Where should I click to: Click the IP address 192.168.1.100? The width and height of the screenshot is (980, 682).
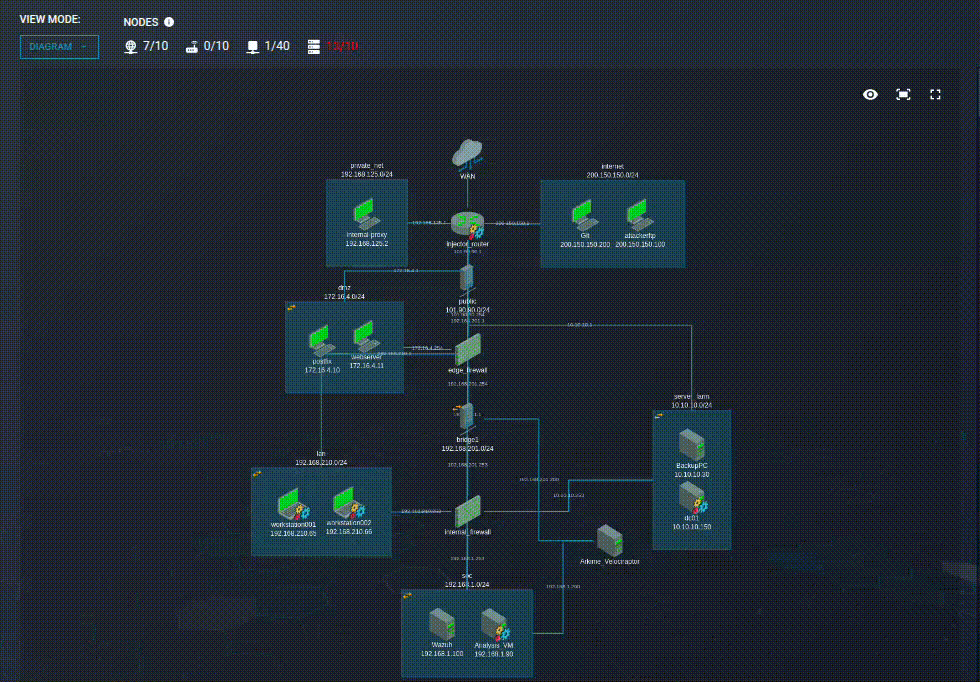[x=442, y=654]
